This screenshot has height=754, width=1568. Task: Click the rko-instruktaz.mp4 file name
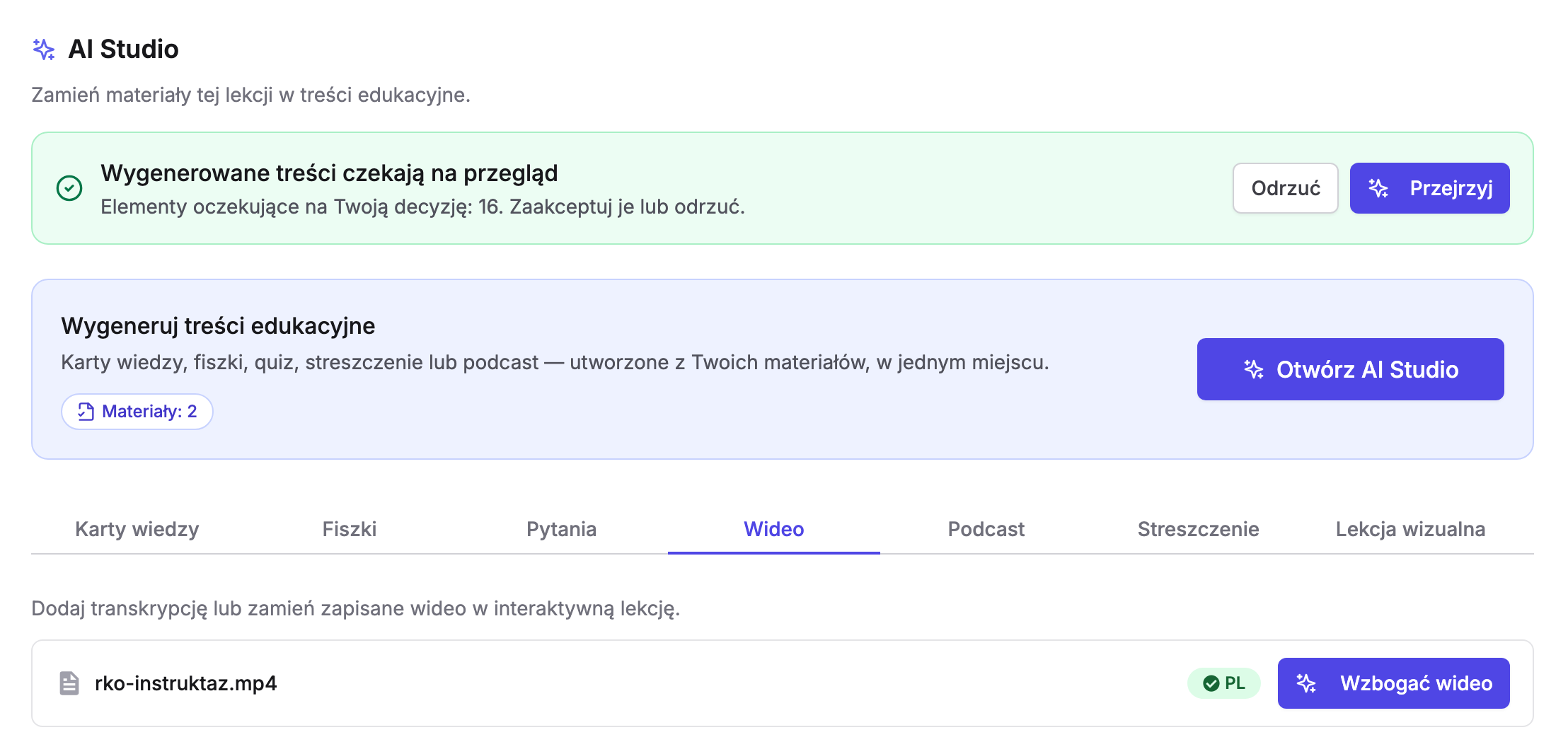(185, 683)
